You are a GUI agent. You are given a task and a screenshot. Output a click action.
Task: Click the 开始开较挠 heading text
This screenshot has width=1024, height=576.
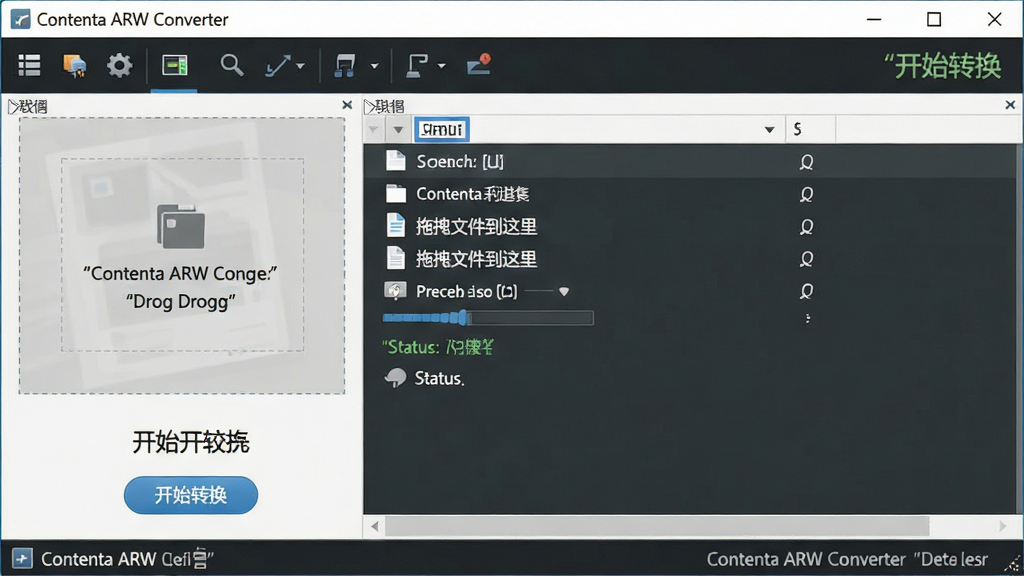191,442
